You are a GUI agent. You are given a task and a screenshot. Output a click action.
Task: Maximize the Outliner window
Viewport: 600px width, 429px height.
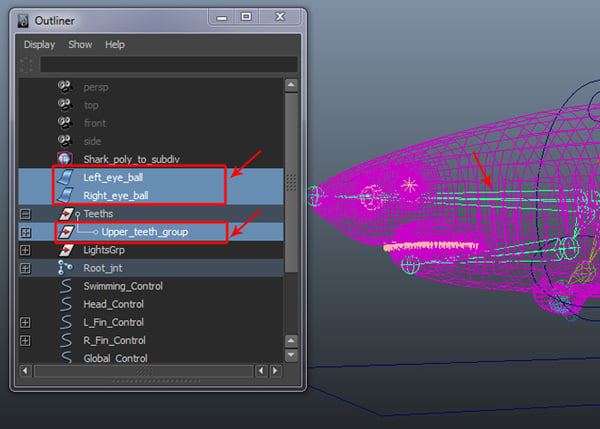(x=246, y=17)
